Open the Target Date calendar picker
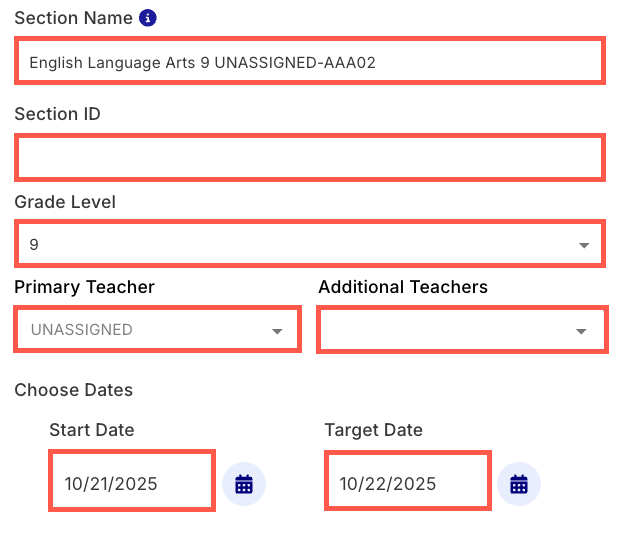The image size is (633, 550). pos(518,484)
